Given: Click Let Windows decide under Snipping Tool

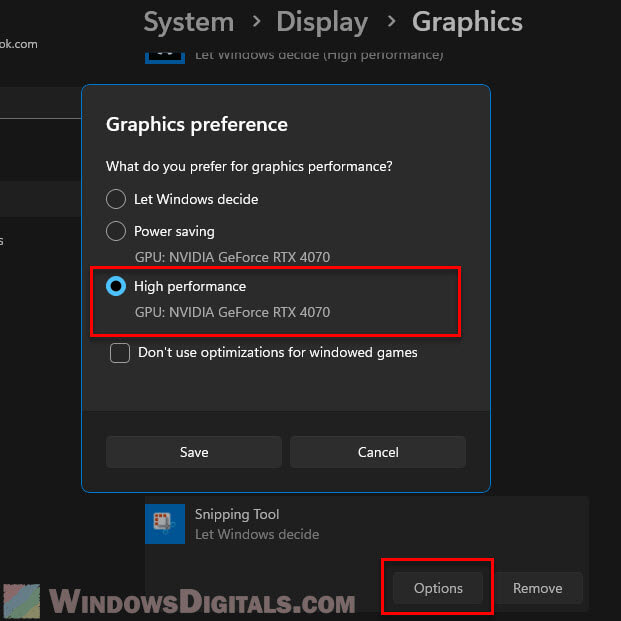Looking at the screenshot, I should (257, 534).
